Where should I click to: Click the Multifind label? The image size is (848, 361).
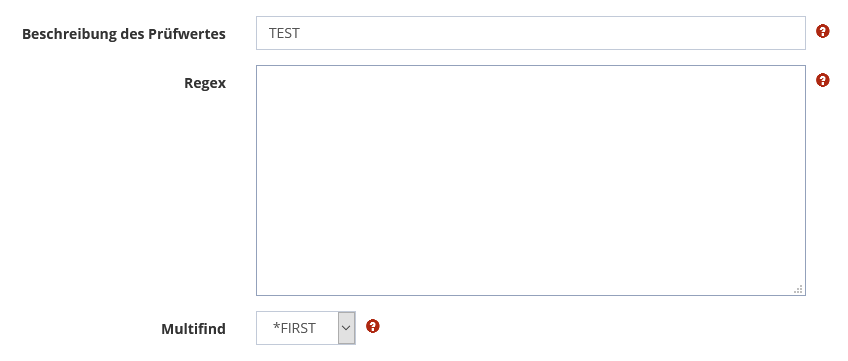193,329
